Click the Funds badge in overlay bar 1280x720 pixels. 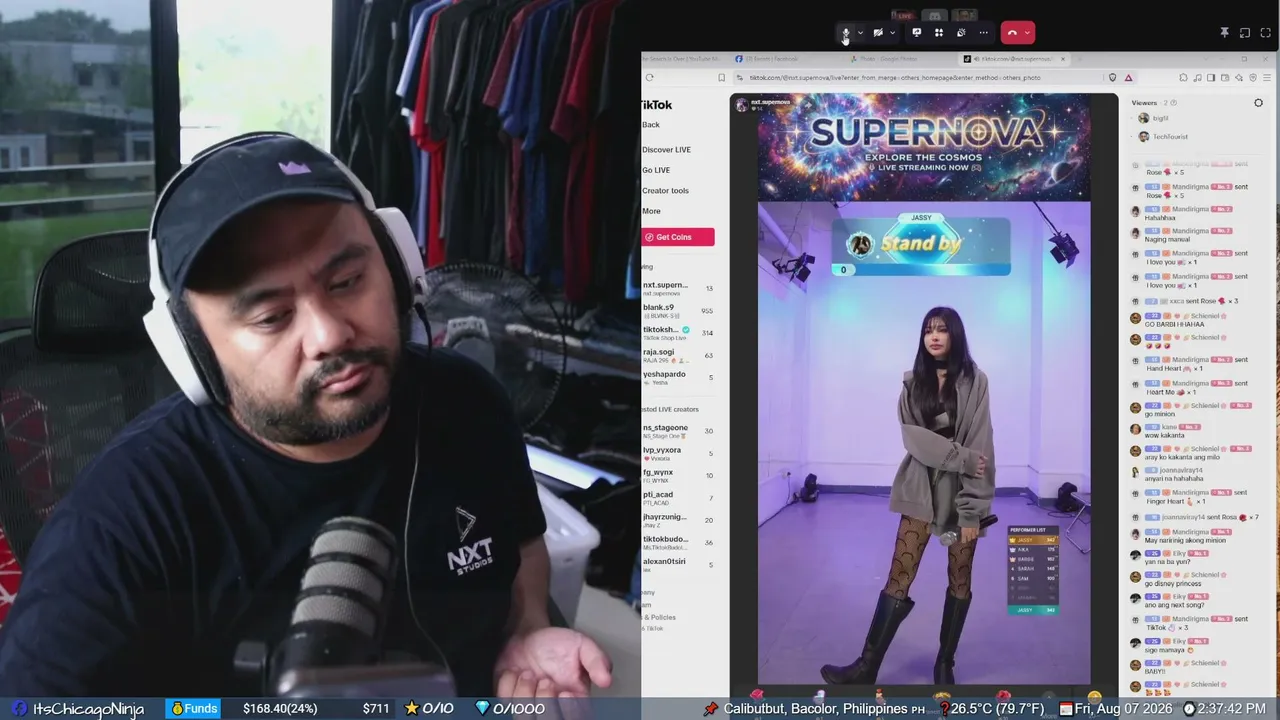click(x=193, y=708)
